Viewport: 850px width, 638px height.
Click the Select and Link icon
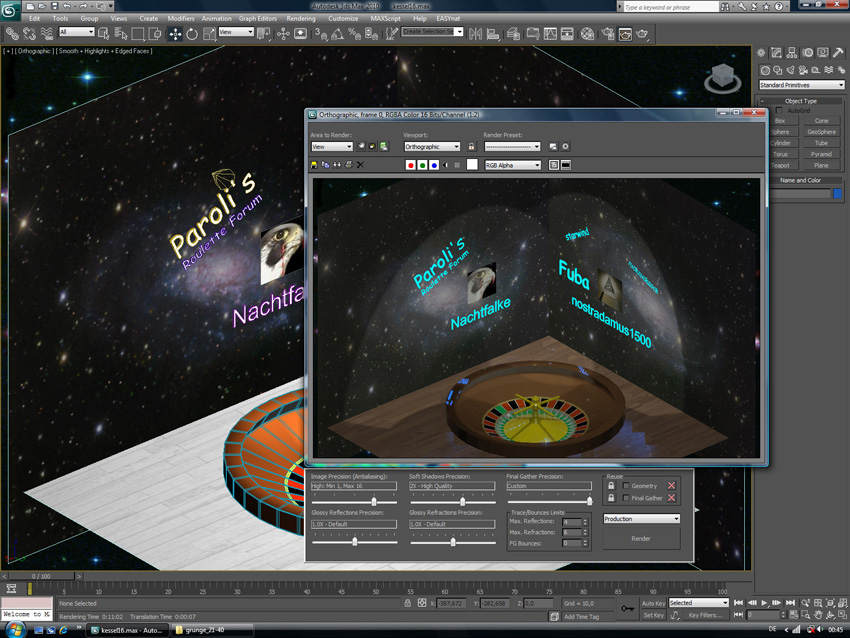[x=12, y=34]
